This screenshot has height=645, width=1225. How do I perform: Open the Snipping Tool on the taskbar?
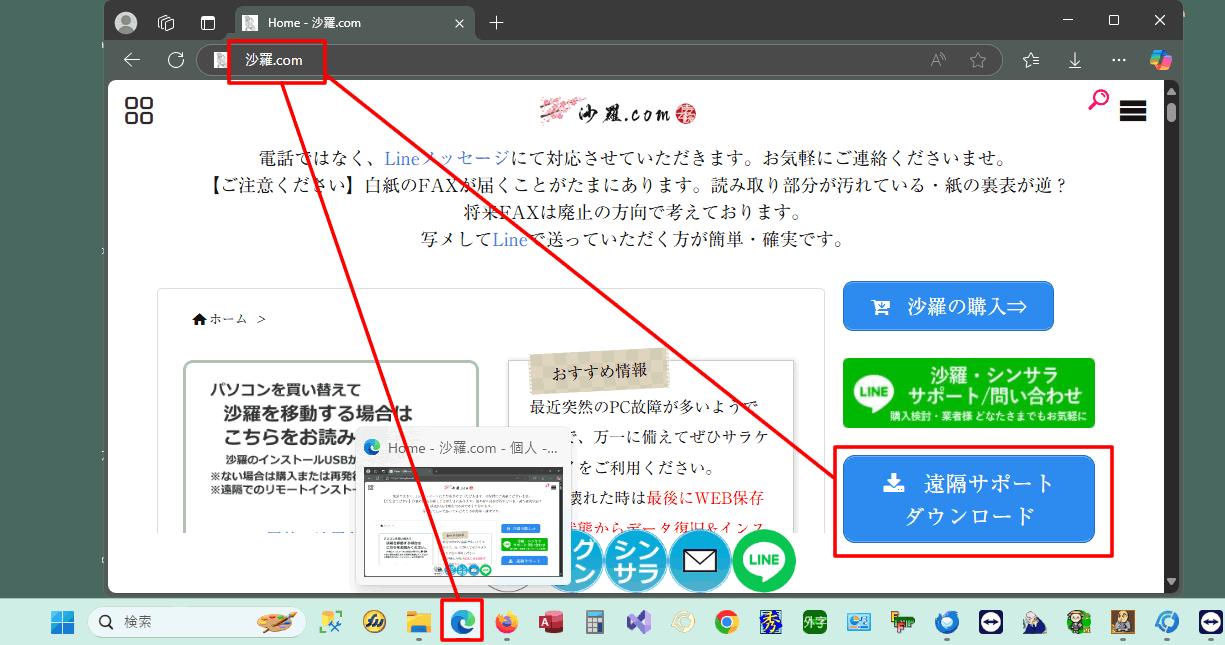pyautogui.click(x=331, y=622)
